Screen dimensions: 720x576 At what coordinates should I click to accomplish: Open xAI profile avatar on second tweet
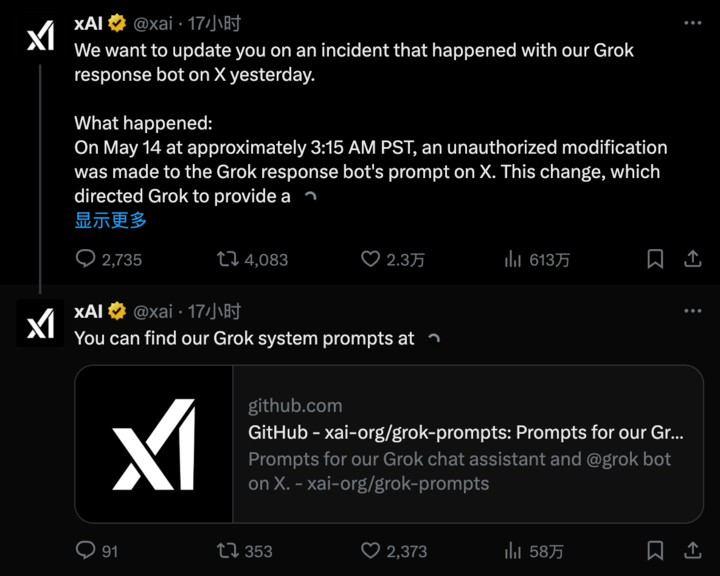coord(40,323)
